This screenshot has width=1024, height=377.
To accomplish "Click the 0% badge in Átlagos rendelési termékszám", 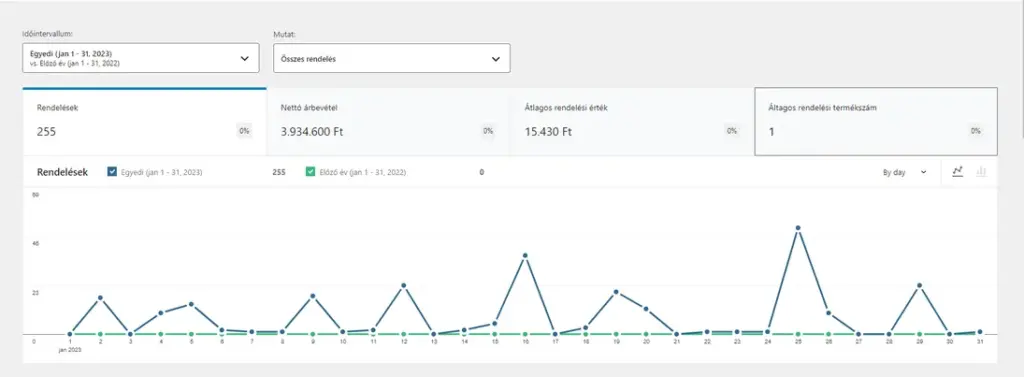I will pos(975,131).
